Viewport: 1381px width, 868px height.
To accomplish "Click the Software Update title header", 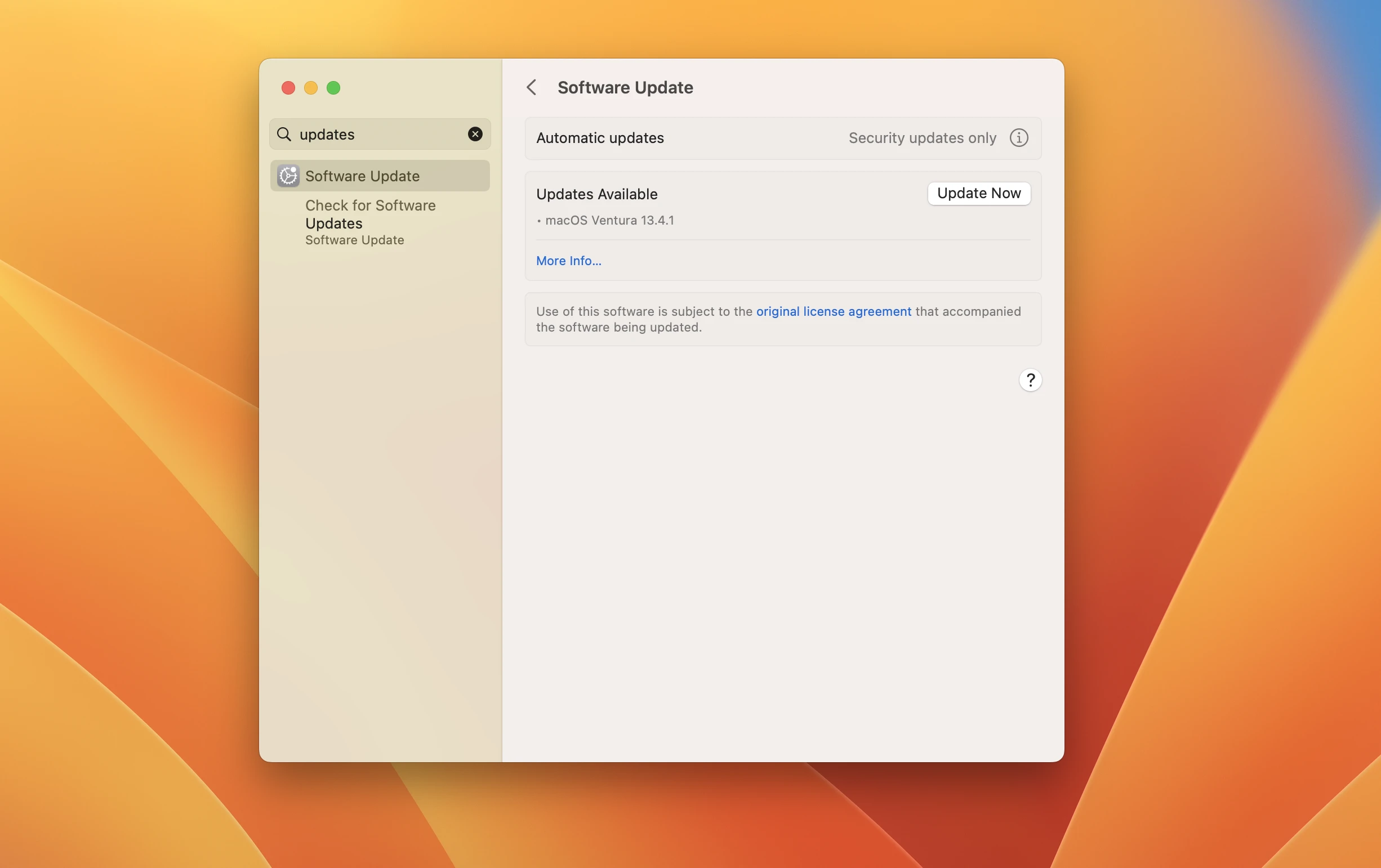I will 625,88.
